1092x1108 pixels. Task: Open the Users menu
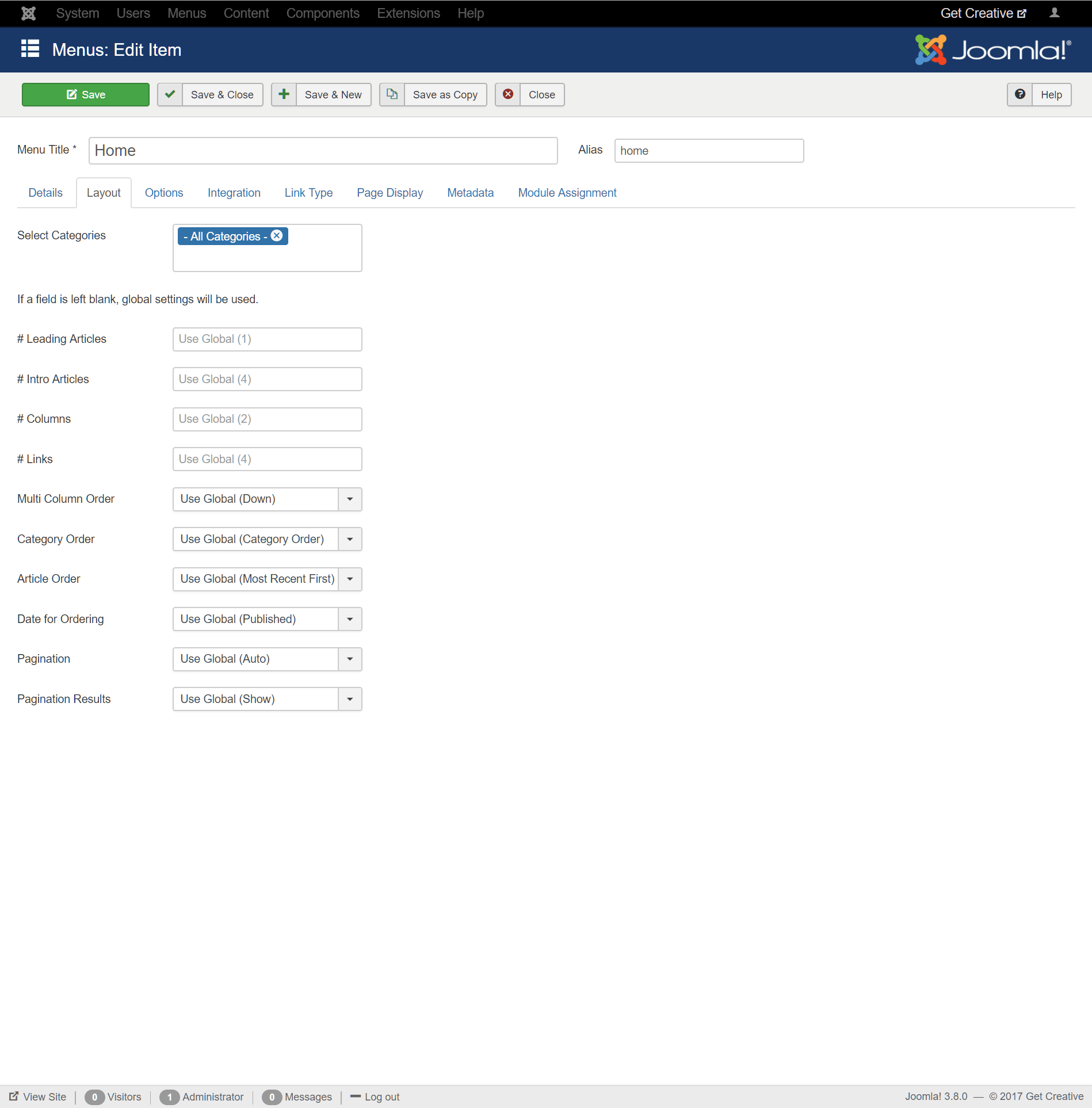(133, 13)
